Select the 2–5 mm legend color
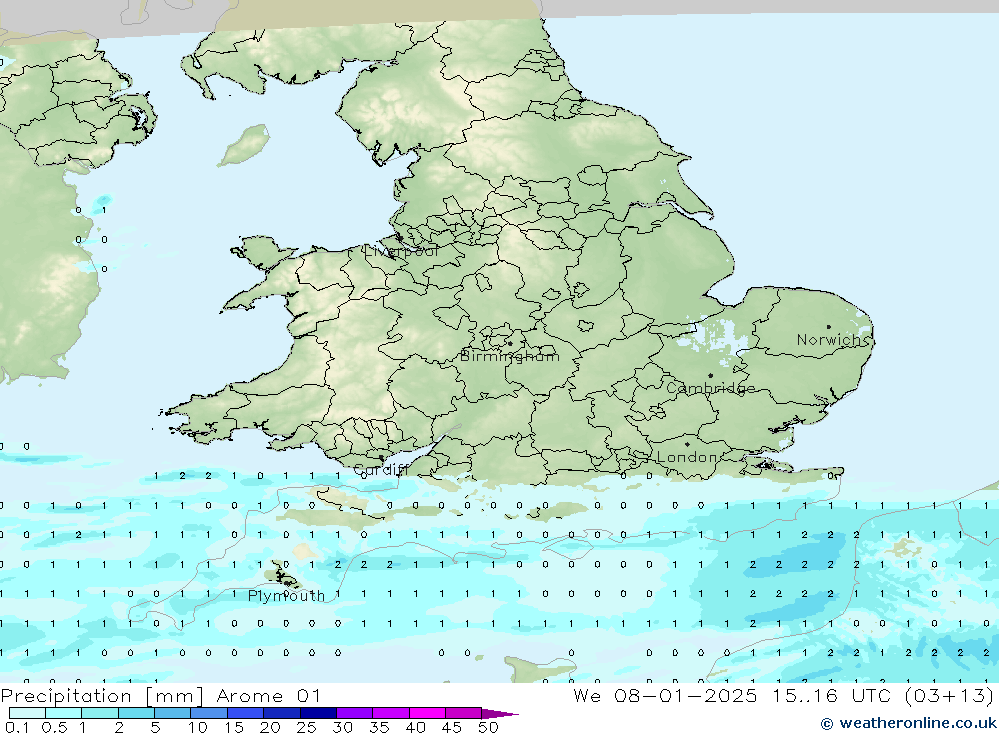 [x=136, y=713]
